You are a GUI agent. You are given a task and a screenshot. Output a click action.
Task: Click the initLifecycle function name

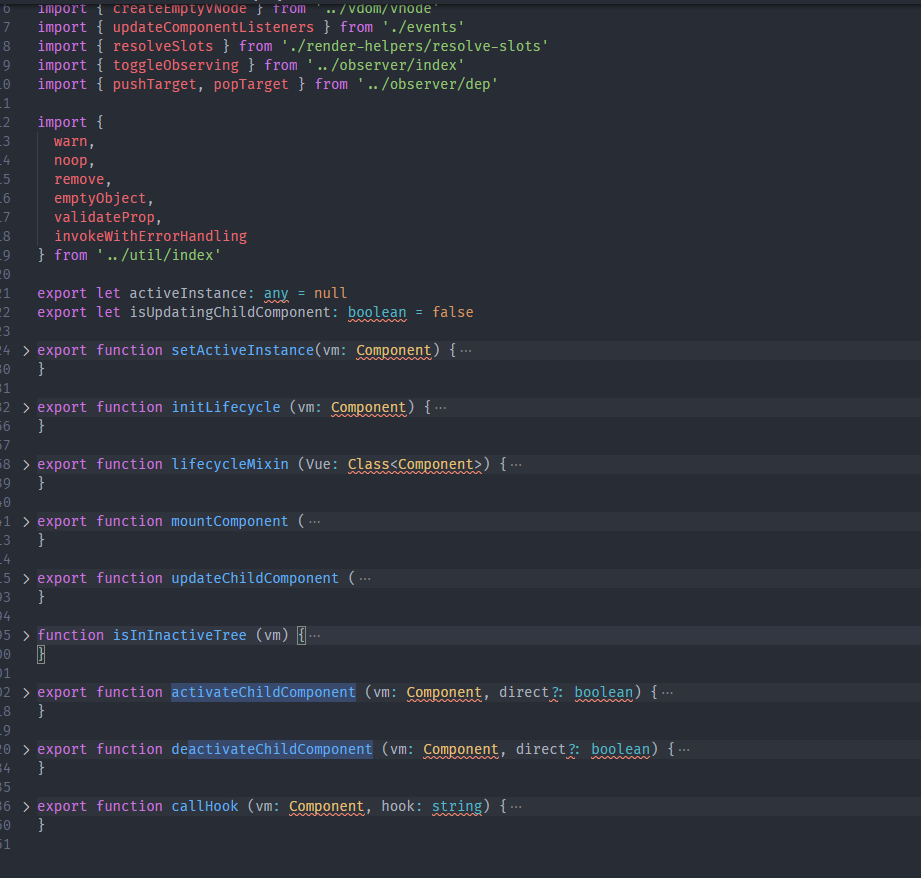[226, 408]
